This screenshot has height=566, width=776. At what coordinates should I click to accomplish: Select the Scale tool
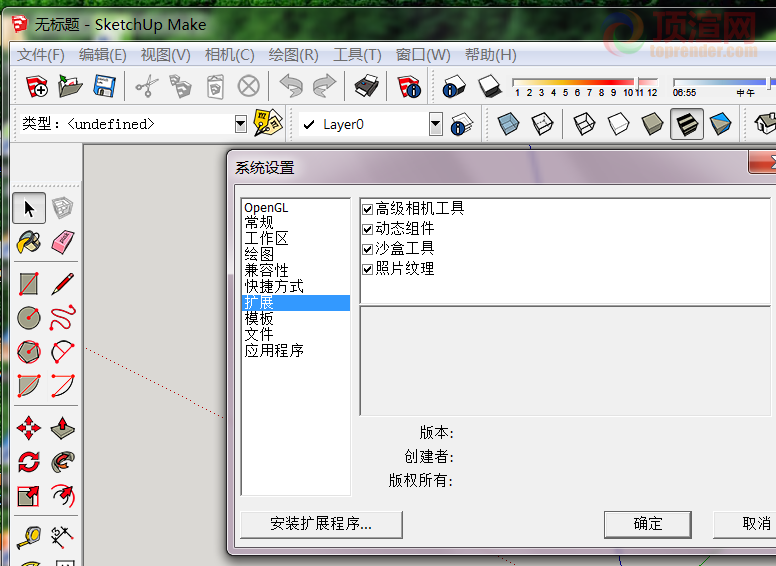[x=29, y=496]
